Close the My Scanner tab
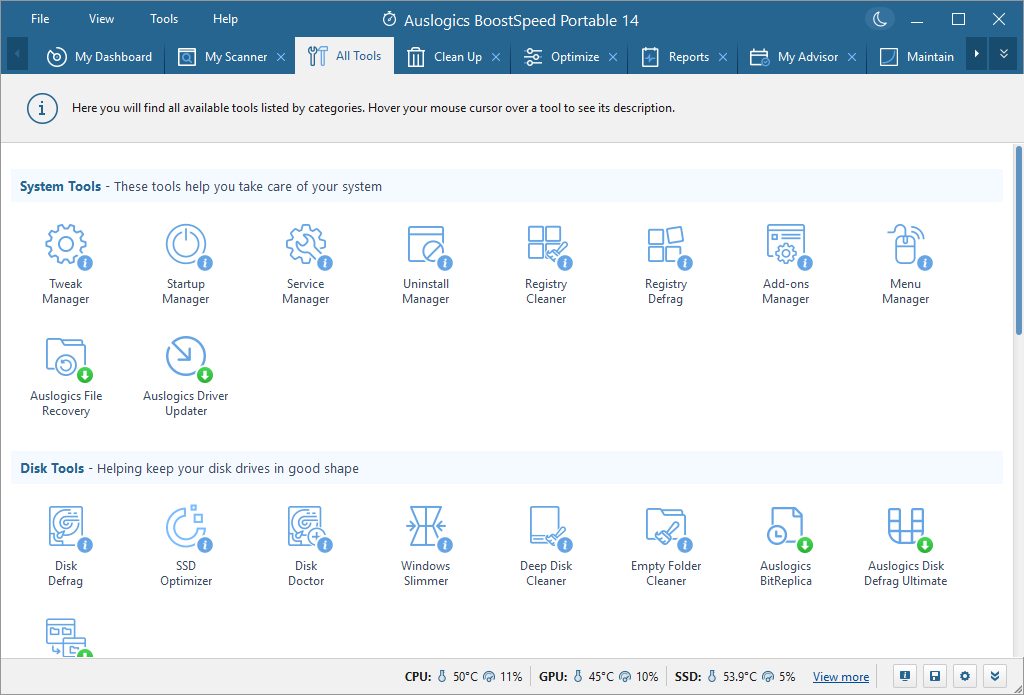The height and width of the screenshot is (695, 1024). tap(280, 57)
